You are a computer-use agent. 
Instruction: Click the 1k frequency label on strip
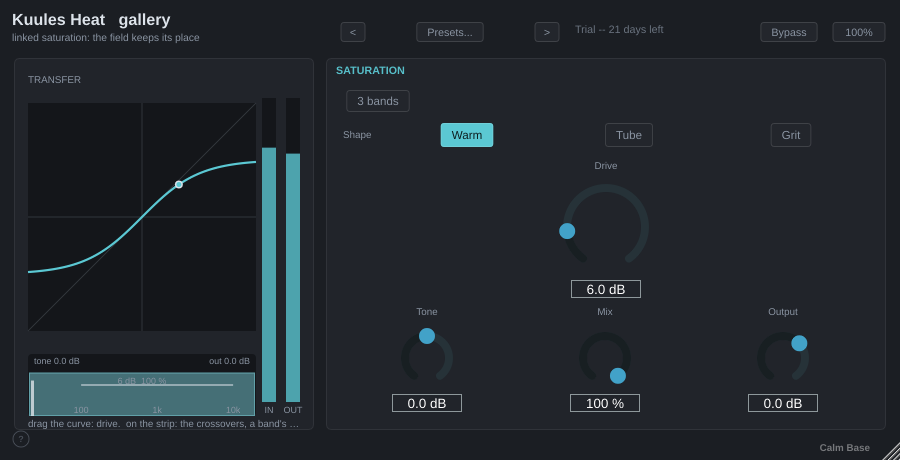click(x=157, y=410)
